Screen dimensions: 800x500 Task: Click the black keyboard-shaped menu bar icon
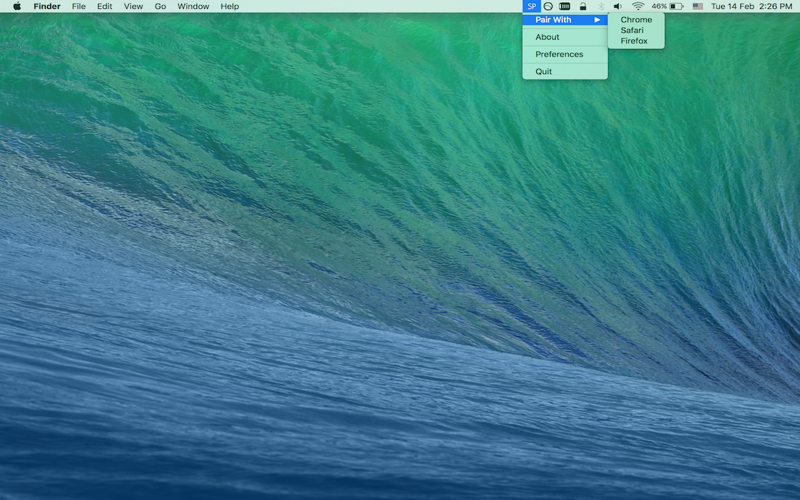point(564,6)
